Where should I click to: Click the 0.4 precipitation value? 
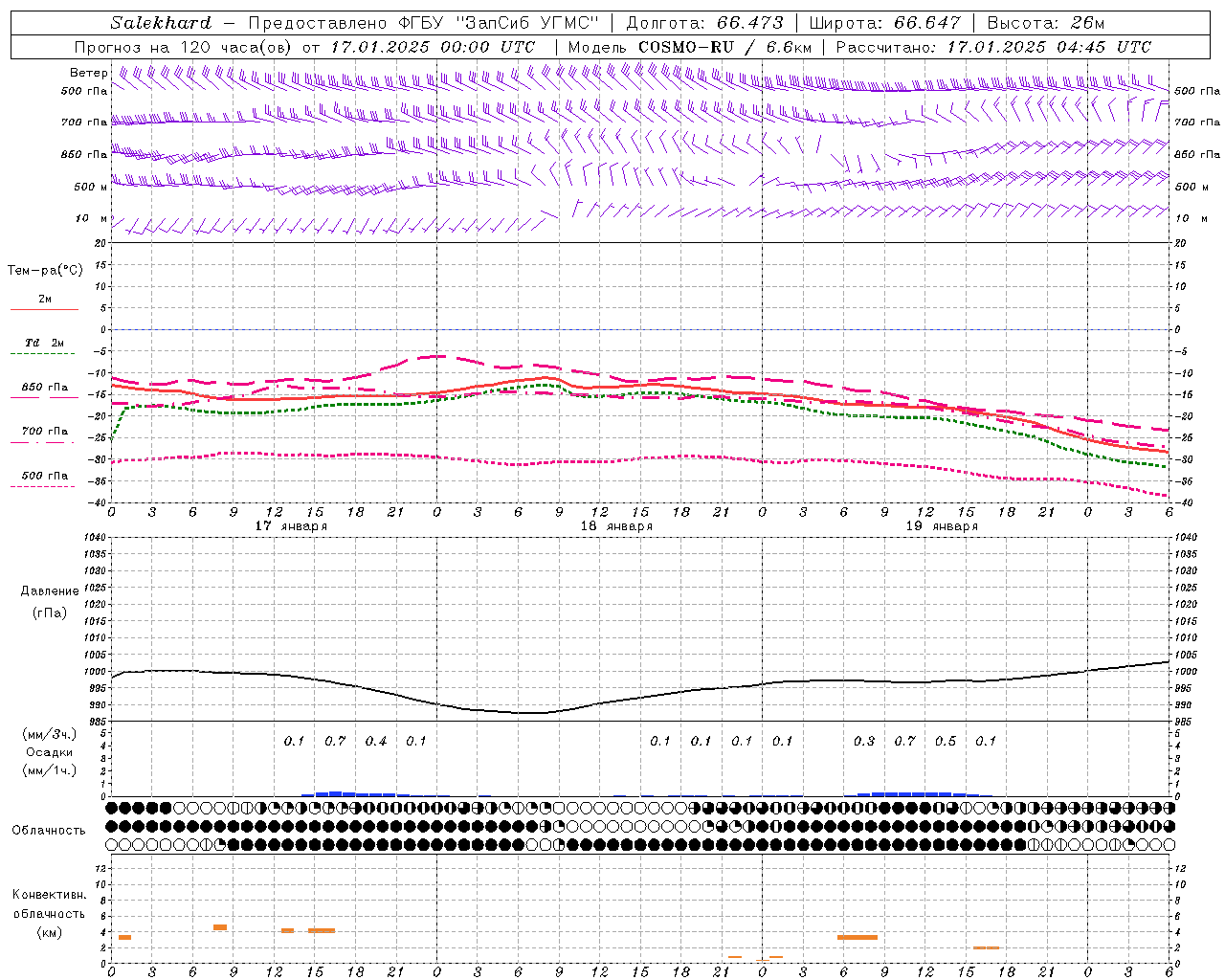click(376, 741)
